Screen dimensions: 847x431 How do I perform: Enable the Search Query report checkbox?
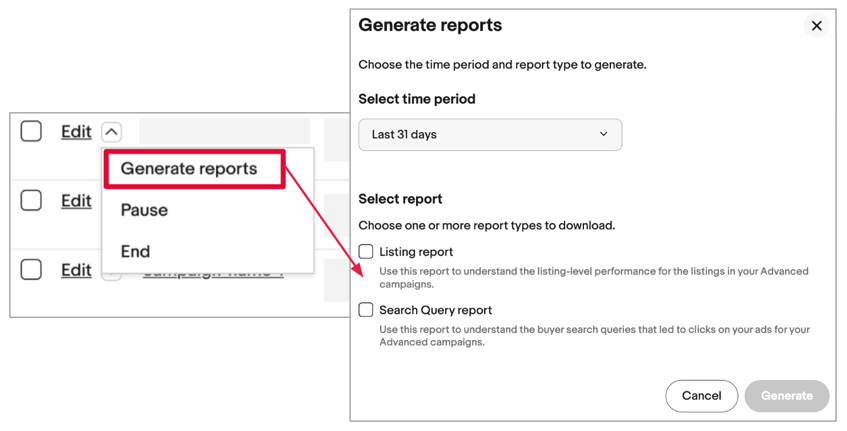click(x=366, y=310)
